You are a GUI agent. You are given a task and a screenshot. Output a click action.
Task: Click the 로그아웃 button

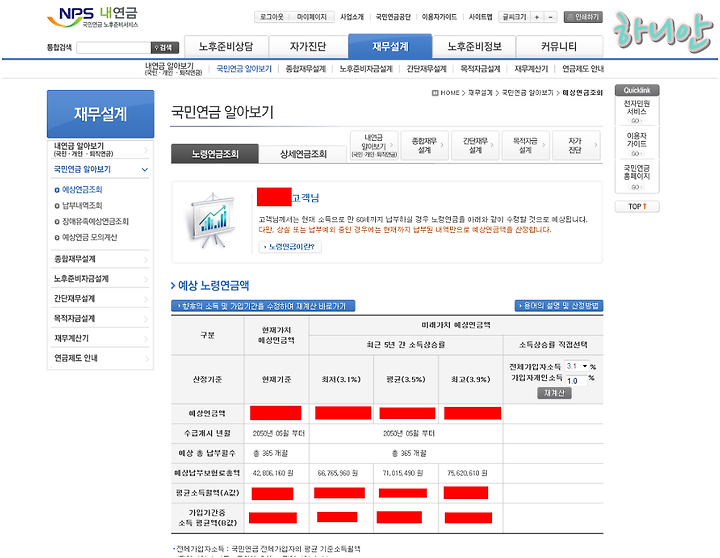click(271, 17)
